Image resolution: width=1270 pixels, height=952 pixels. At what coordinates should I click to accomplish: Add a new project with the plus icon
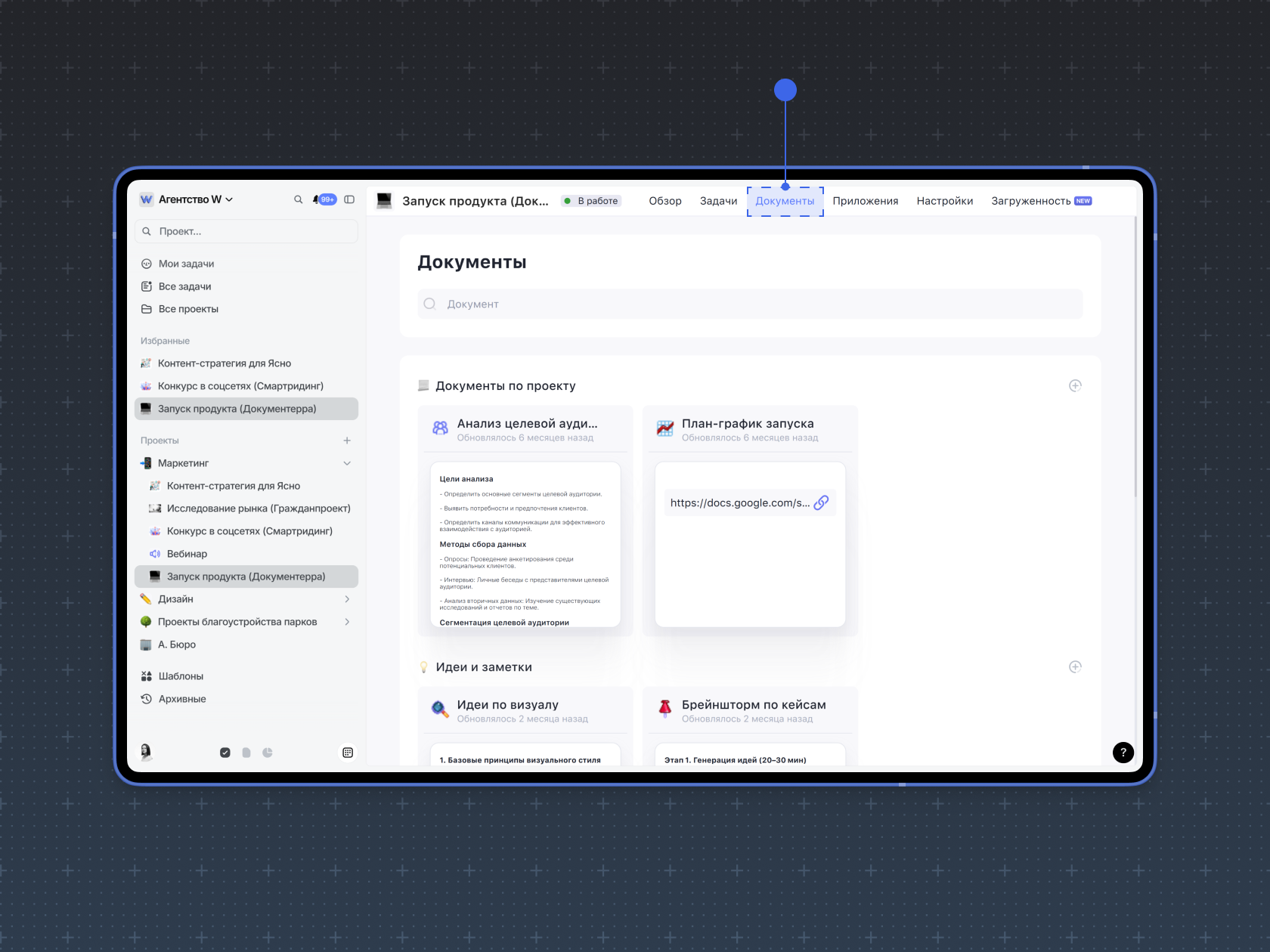coord(347,440)
